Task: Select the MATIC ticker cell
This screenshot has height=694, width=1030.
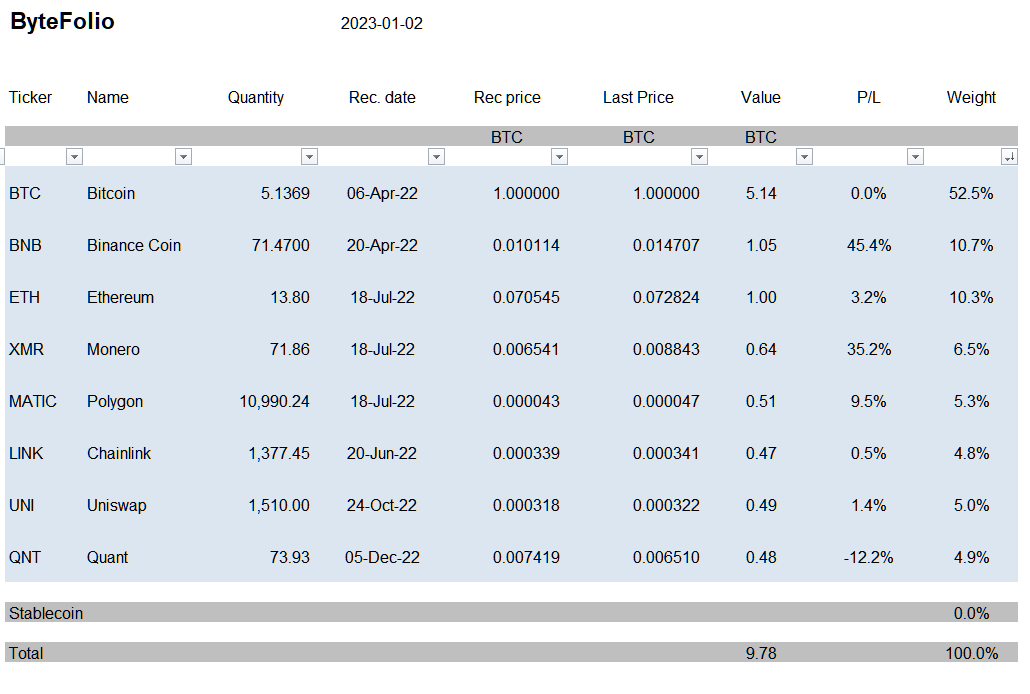Action: point(33,401)
